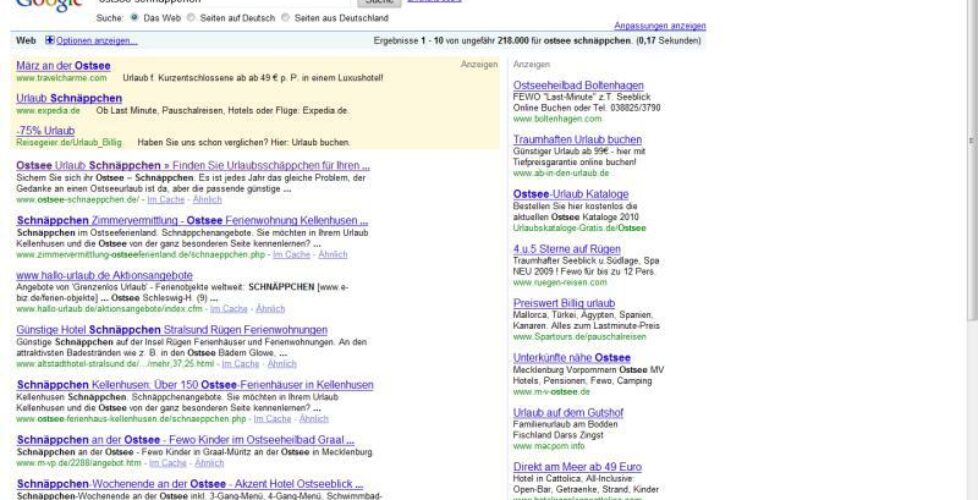Click Im Cache for altstadthotel-stralsund.de result
Screen dimensions: 978x500
[x=240, y=363]
